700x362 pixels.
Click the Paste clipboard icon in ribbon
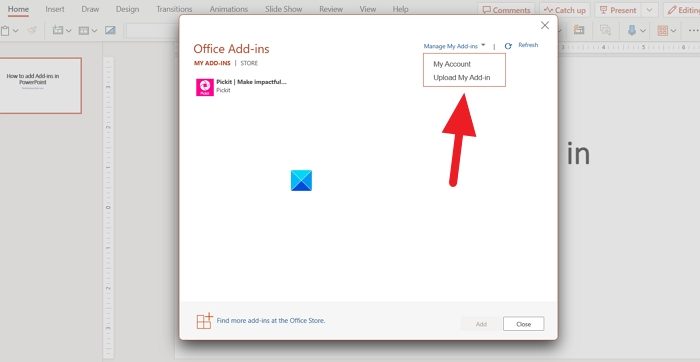[4, 30]
